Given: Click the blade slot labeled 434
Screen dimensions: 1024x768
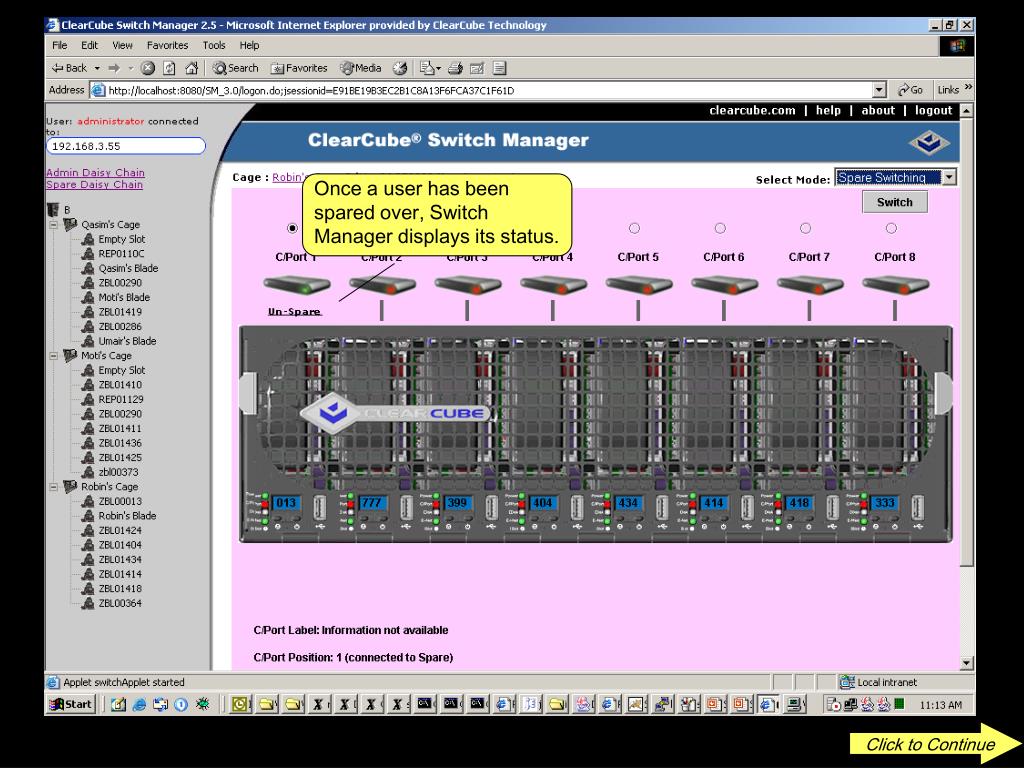Looking at the screenshot, I should [x=628, y=503].
